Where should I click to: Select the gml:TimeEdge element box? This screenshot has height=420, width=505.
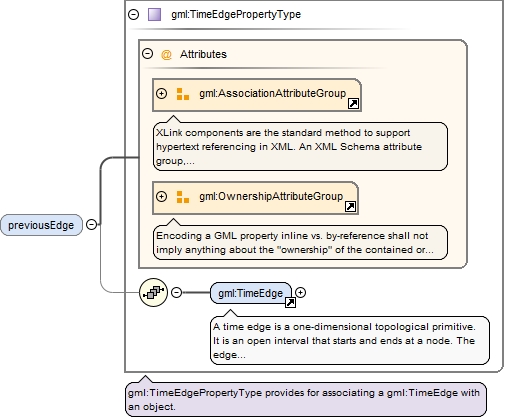tap(251, 293)
